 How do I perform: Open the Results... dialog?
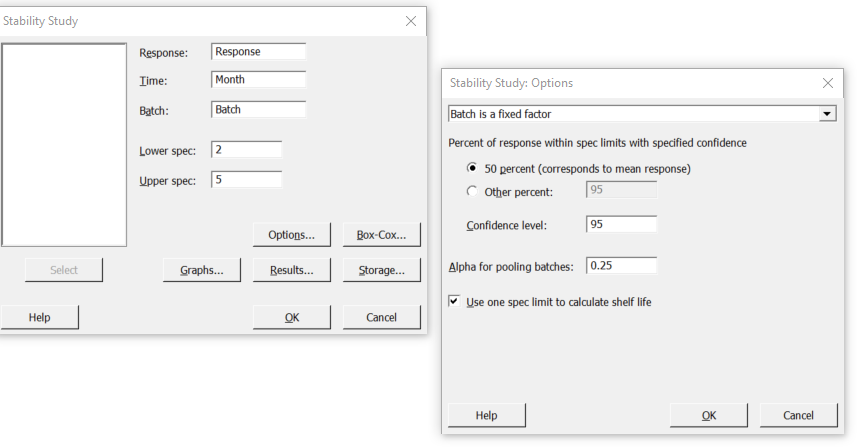pyautogui.click(x=291, y=270)
